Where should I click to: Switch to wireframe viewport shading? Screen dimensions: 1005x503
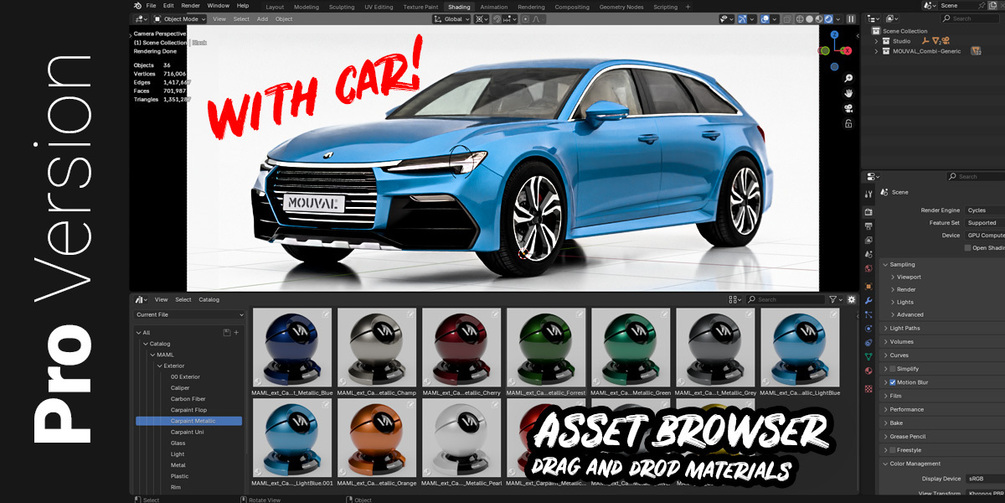tap(800, 19)
